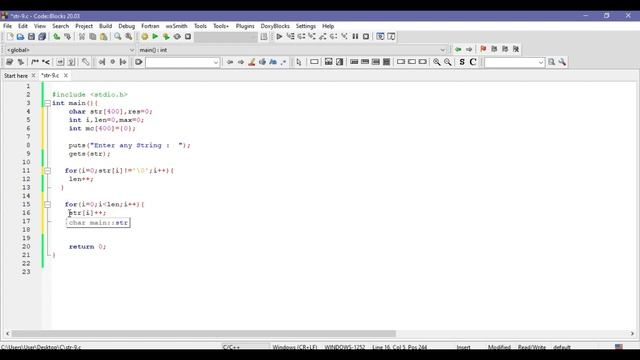Open the Help menu
Viewport: 640px width, 360px height.
(328, 26)
